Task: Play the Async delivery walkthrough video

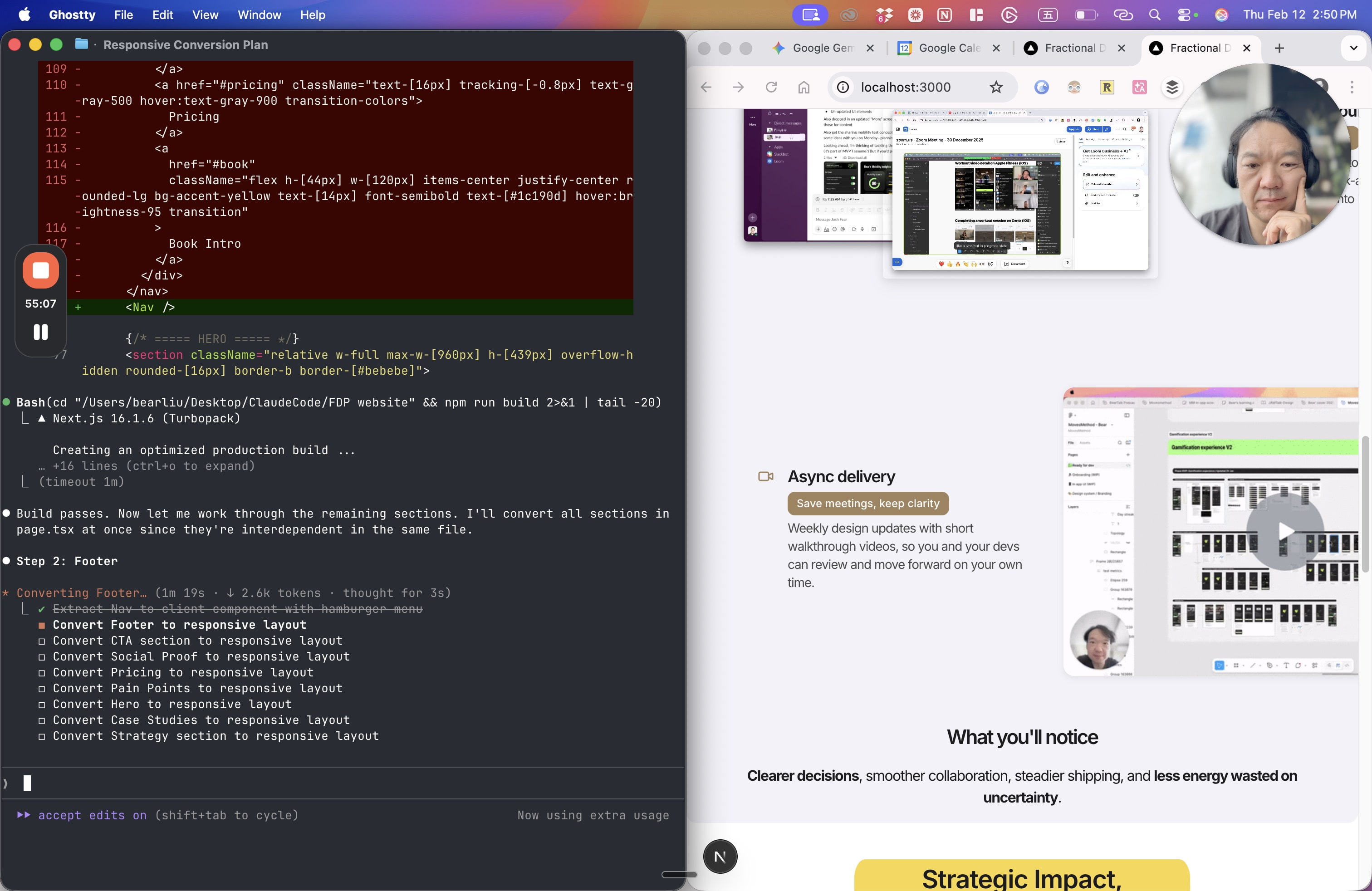Action: [1284, 531]
